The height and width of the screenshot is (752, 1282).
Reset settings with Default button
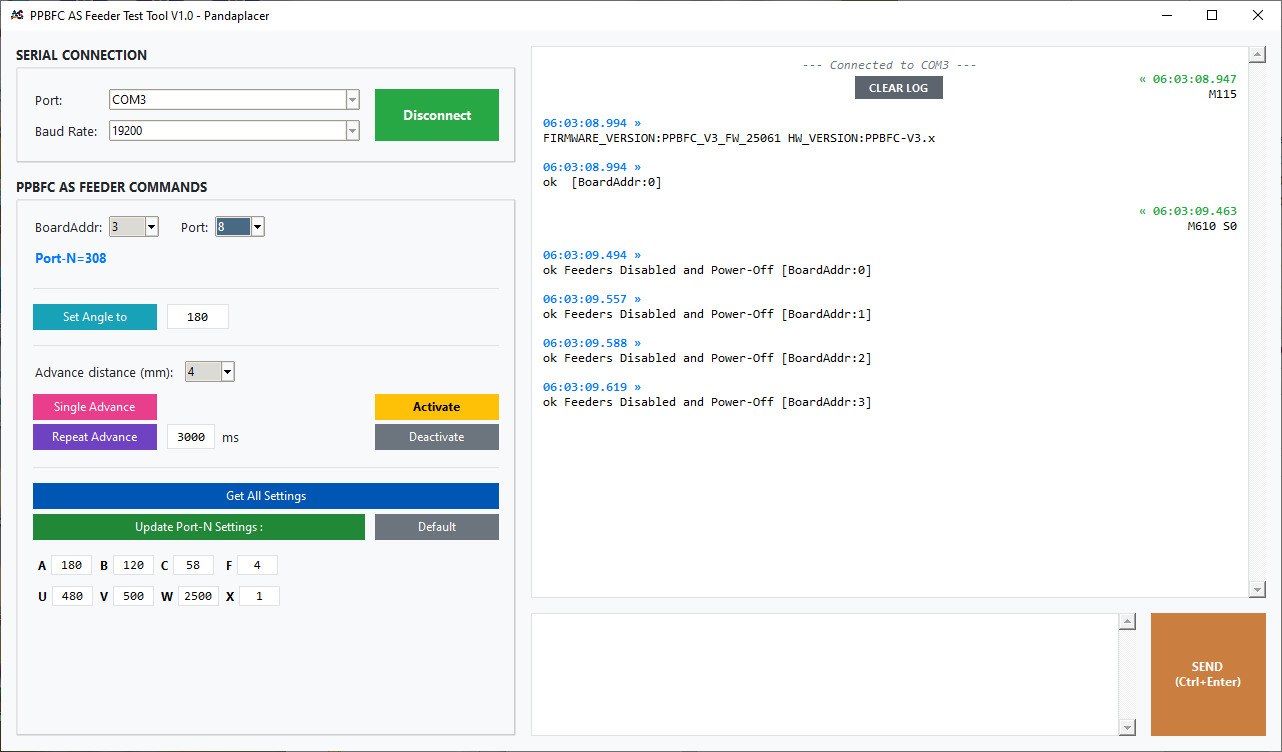436,527
